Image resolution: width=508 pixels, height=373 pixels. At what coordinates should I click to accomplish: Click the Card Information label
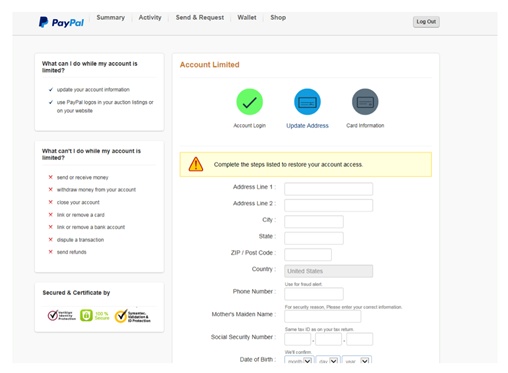365,126
